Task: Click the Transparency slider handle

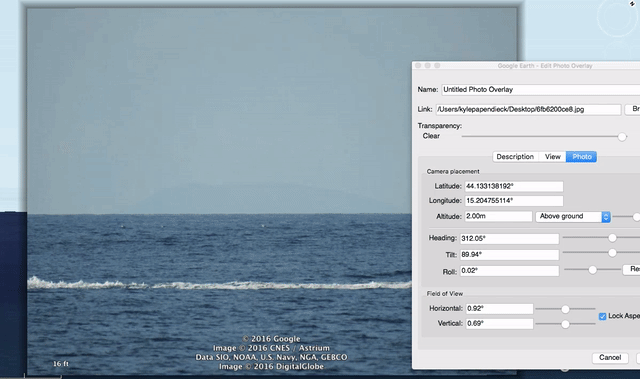Action: pos(622,137)
